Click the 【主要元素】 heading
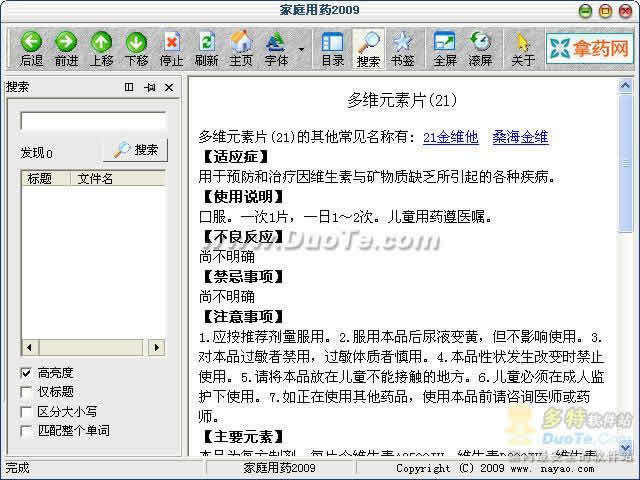 pos(243,437)
